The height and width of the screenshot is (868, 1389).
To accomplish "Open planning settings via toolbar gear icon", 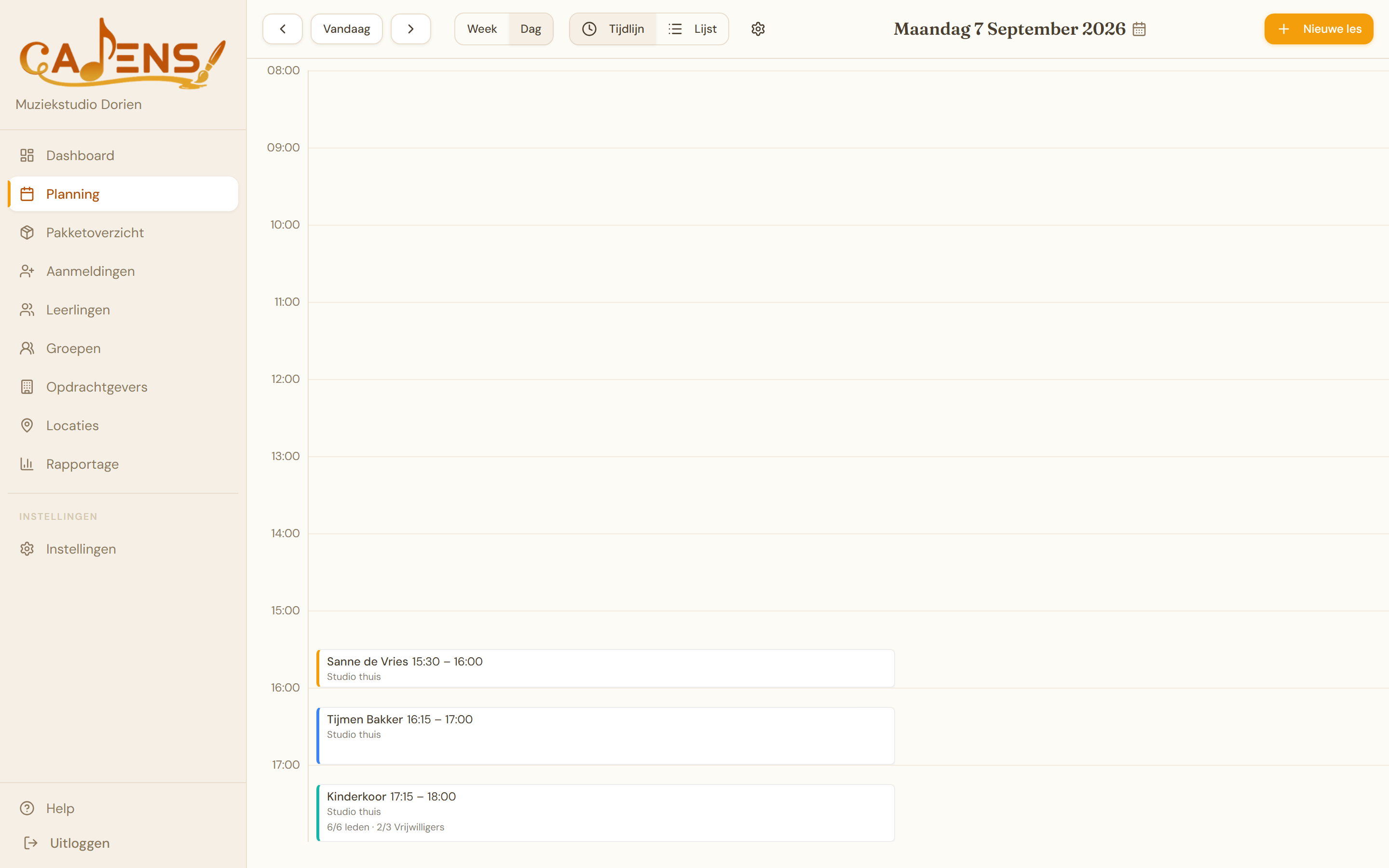I will [x=758, y=29].
